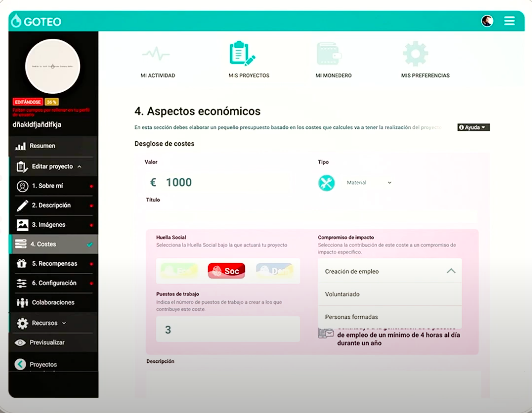Click the yellow percentage progress badge
532x413 pixels.
tap(52, 102)
